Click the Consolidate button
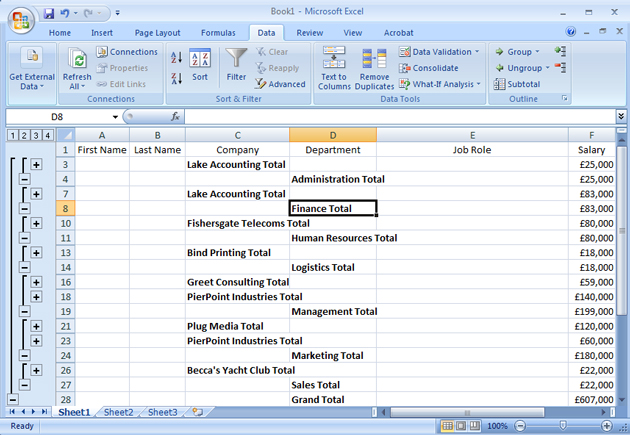This screenshot has height=435, width=630. click(428, 68)
